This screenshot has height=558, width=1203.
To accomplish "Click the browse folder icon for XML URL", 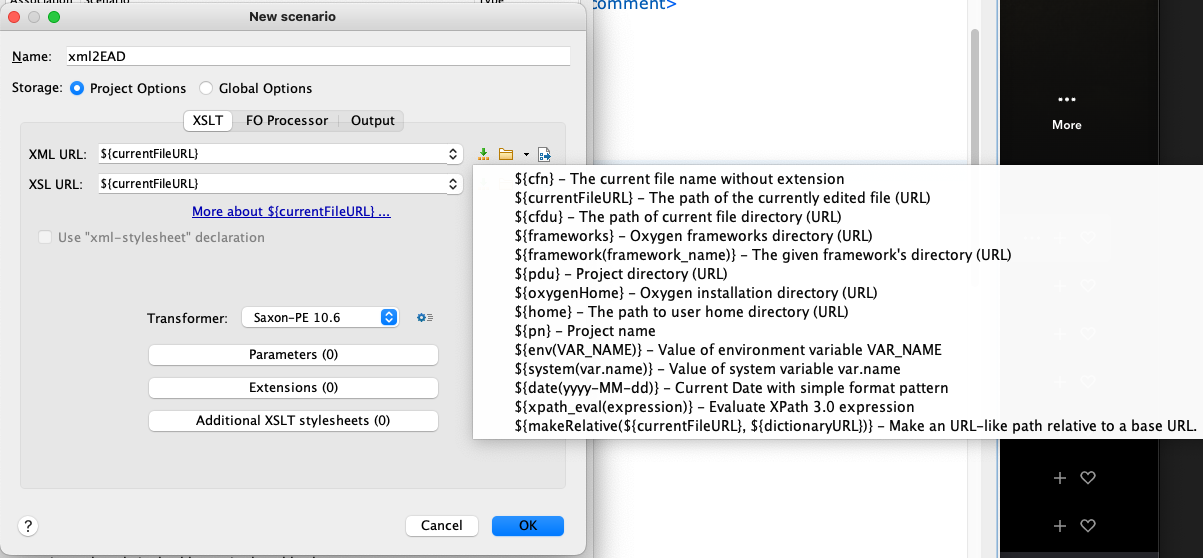I will (x=506, y=154).
